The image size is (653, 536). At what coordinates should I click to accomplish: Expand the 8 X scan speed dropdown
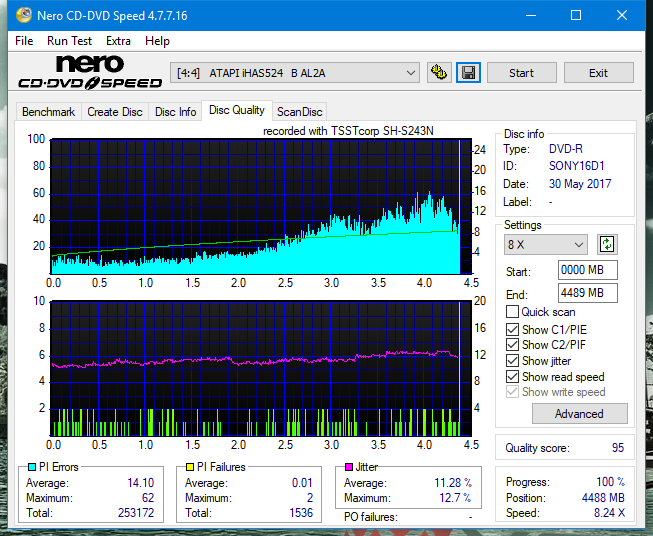[x=546, y=244]
